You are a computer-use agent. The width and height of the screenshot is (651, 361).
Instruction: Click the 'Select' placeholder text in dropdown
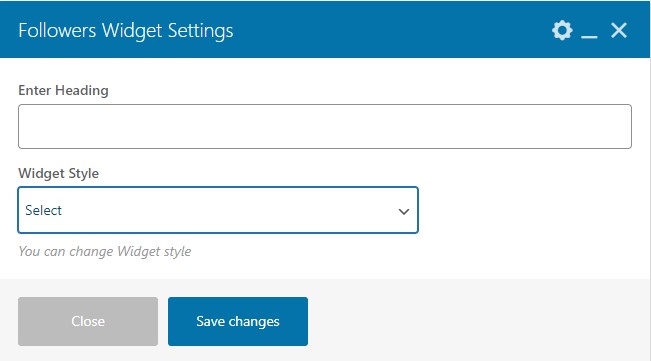(44, 210)
